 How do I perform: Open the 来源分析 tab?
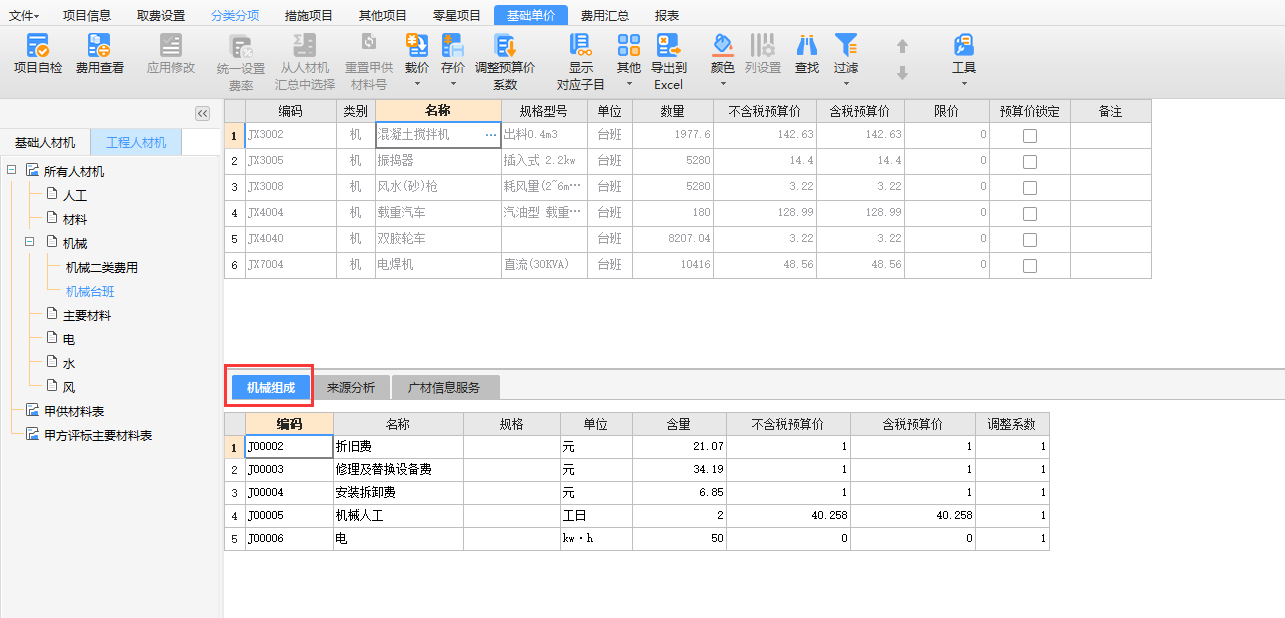(351, 388)
